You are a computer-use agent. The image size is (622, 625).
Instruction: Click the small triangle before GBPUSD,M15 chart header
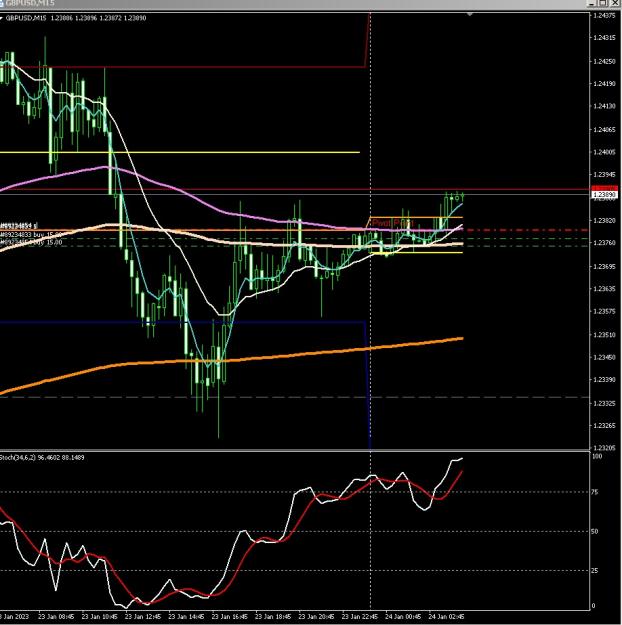pos(2,18)
